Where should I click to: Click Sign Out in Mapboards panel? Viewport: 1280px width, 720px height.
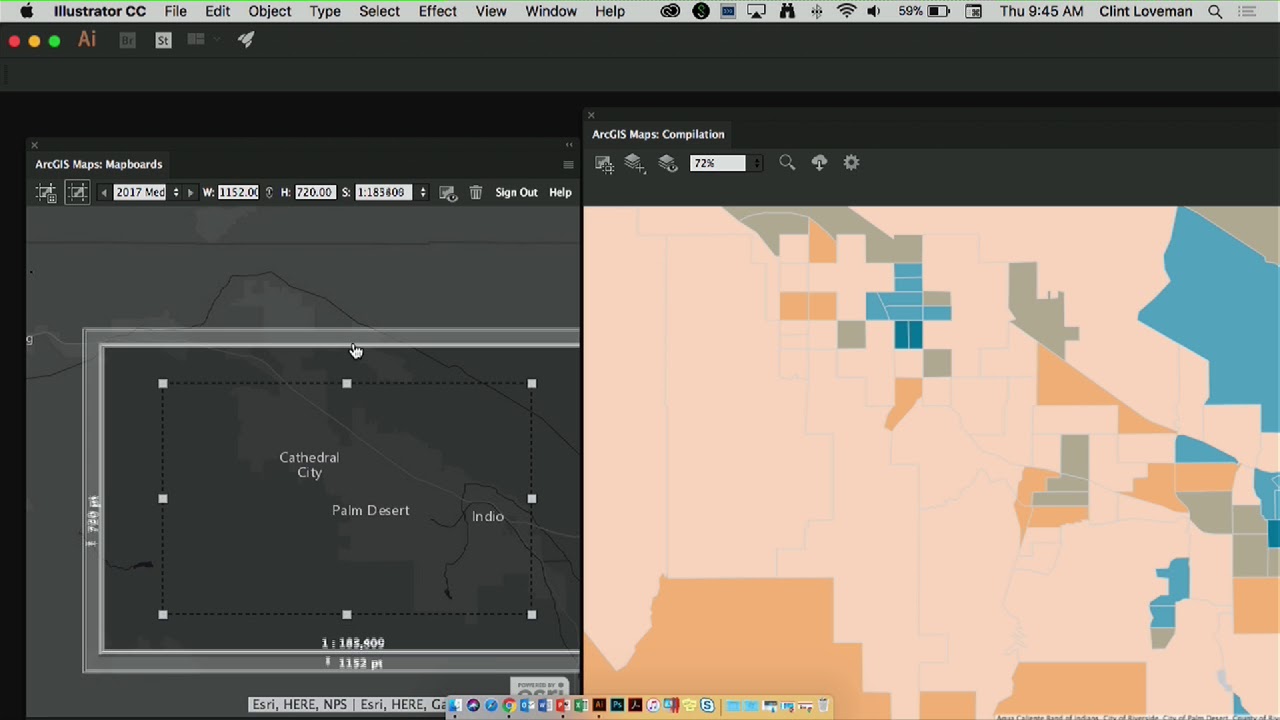516,193
